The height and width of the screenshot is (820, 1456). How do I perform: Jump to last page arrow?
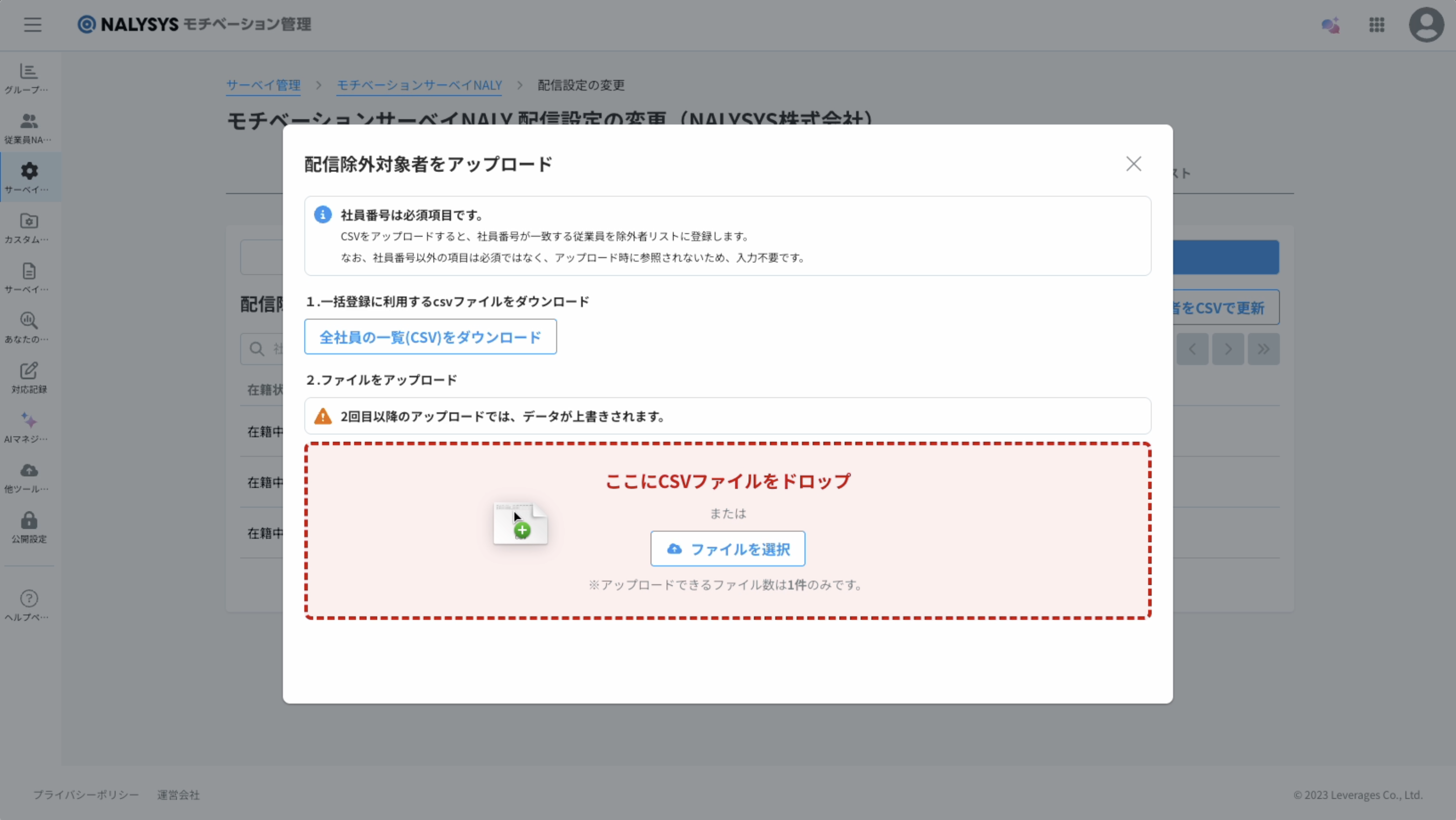(1264, 349)
